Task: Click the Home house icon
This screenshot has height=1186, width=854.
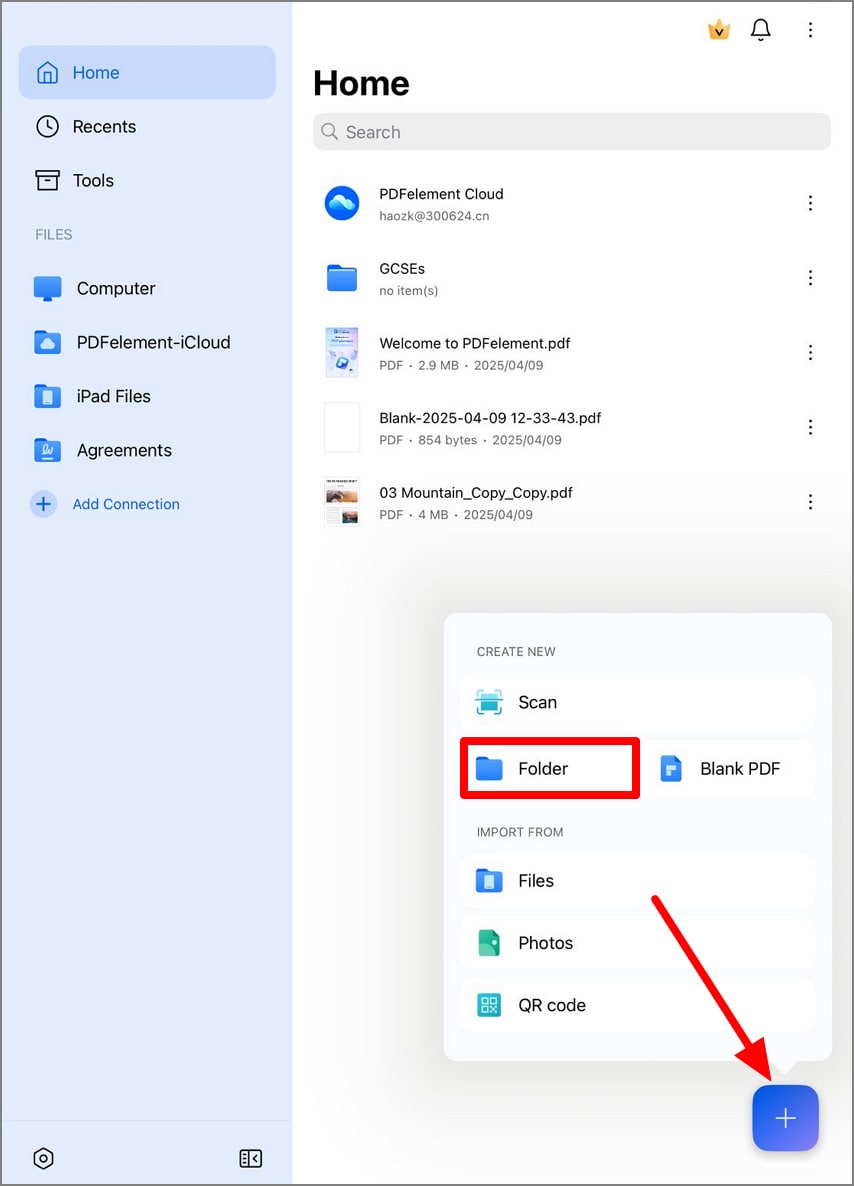Action: (48, 73)
